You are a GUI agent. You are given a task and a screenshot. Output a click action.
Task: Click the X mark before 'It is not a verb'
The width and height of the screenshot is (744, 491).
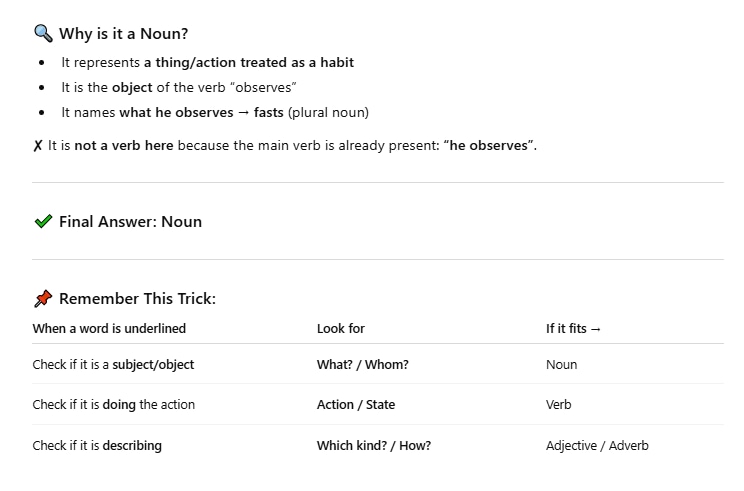[38, 146]
